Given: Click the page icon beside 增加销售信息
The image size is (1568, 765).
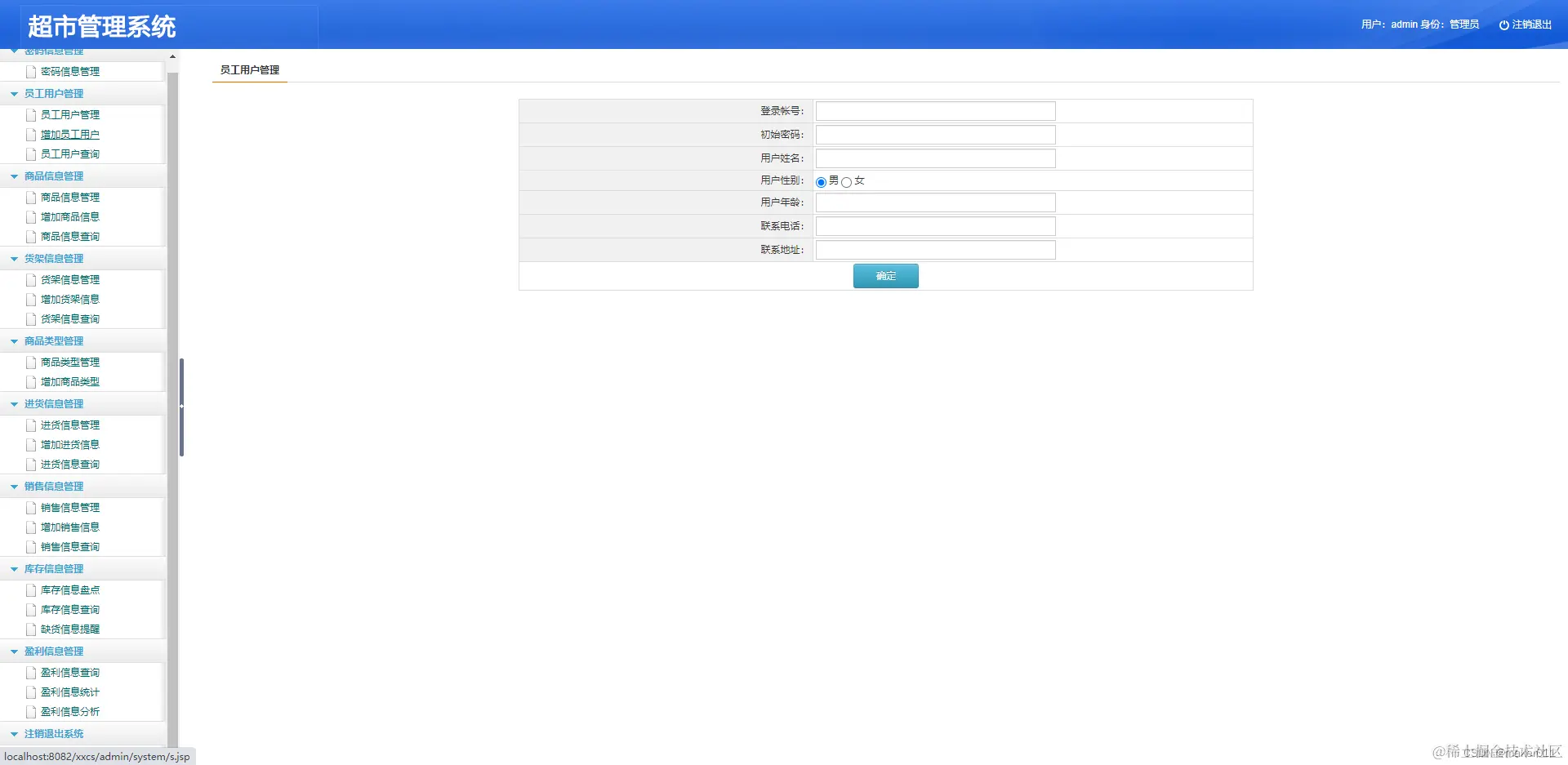Looking at the screenshot, I should (31, 527).
